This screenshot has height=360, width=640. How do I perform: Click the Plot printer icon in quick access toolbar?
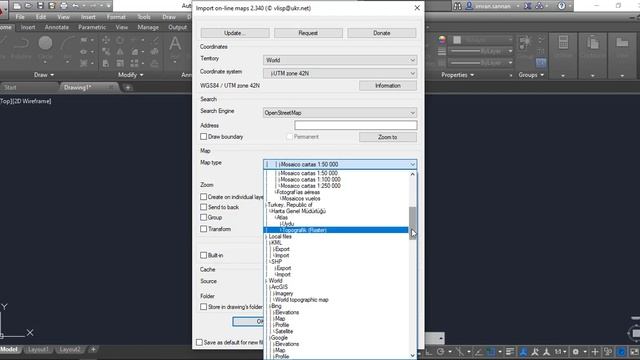(64, 6)
